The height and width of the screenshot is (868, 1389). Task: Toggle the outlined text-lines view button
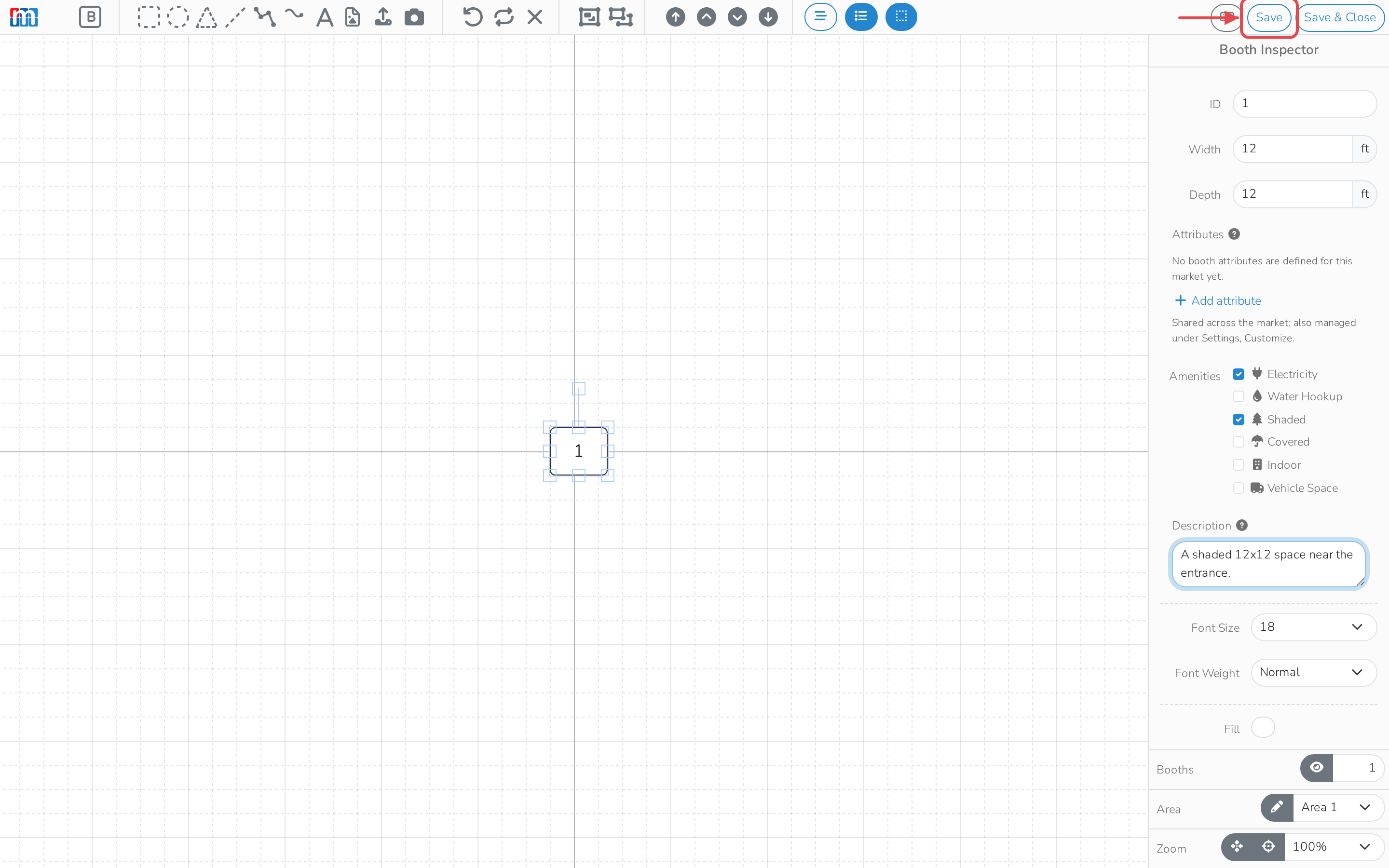(x=820, y=17)
